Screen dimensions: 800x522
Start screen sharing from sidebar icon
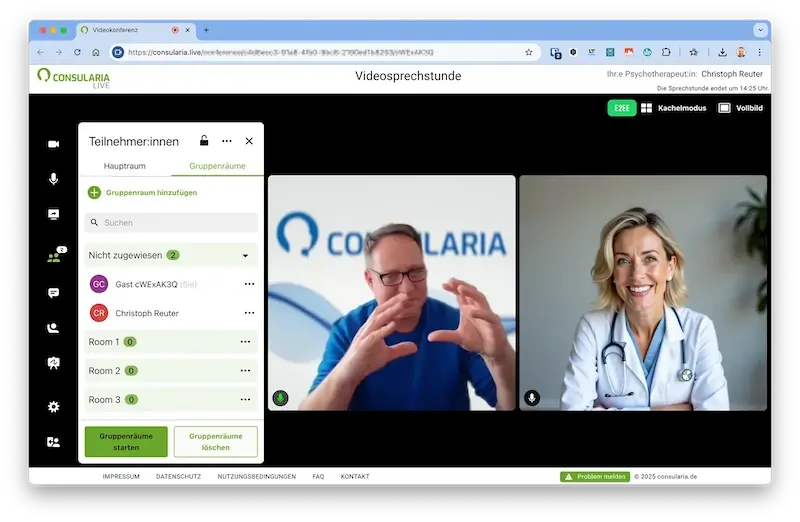tap(54, 214)
